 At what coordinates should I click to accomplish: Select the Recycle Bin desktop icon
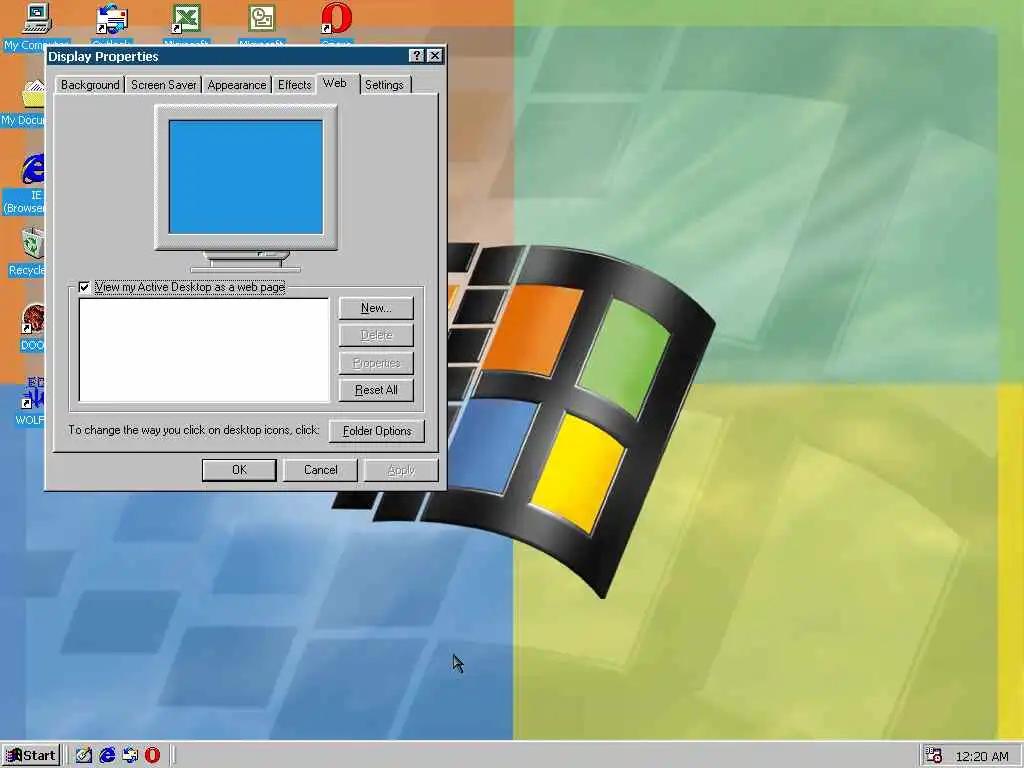pyautogui.click(x=33, y=244)
